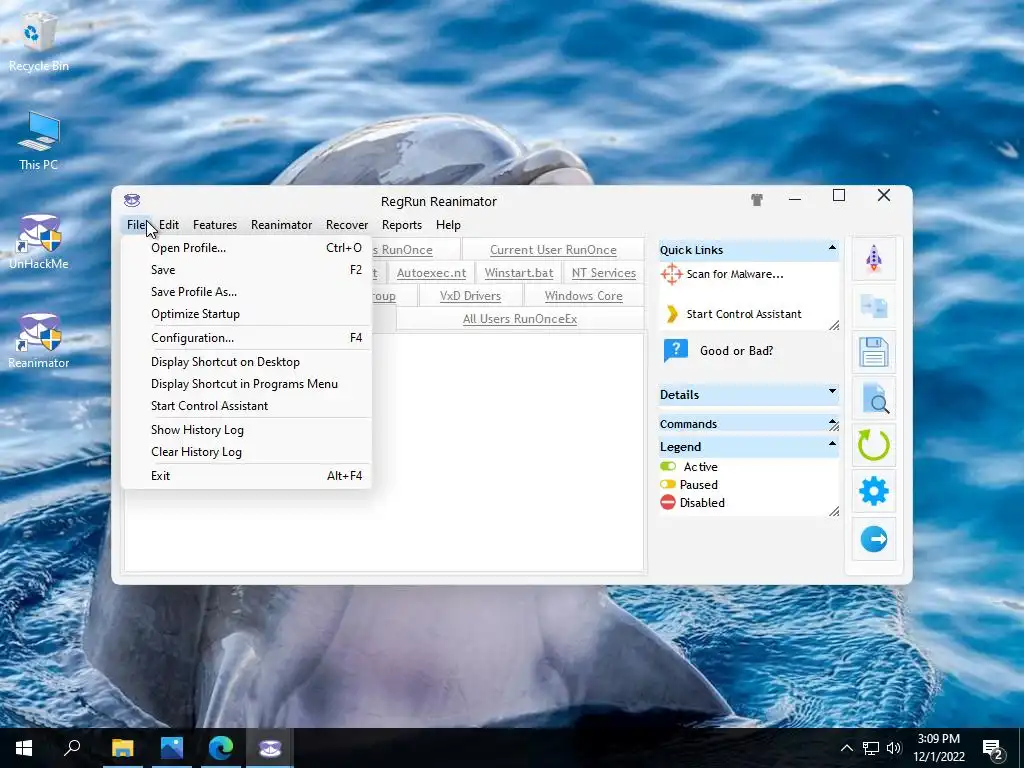Switch to Windows Core tab
The width and height of the screenshot is (1024, 768).
click(x=583, y=296)
